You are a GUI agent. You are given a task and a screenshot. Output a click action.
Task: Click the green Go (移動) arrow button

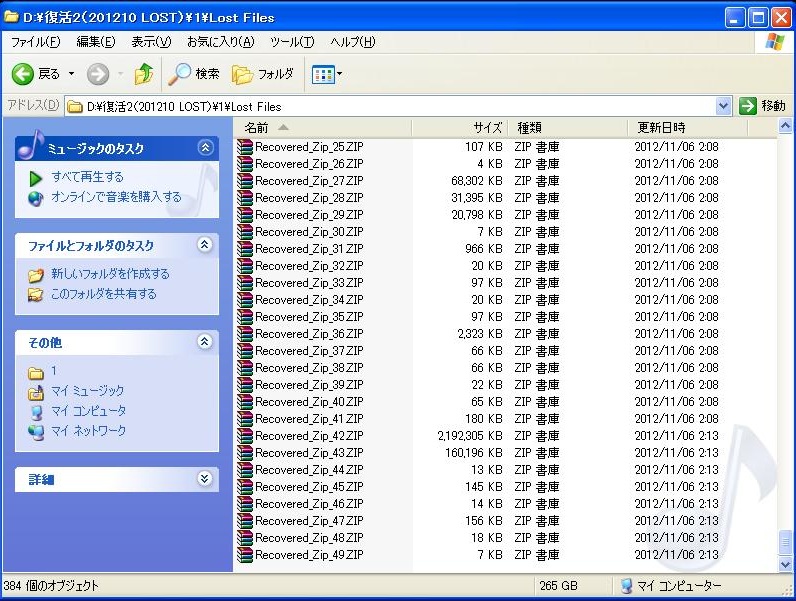(x=748, y=106)
